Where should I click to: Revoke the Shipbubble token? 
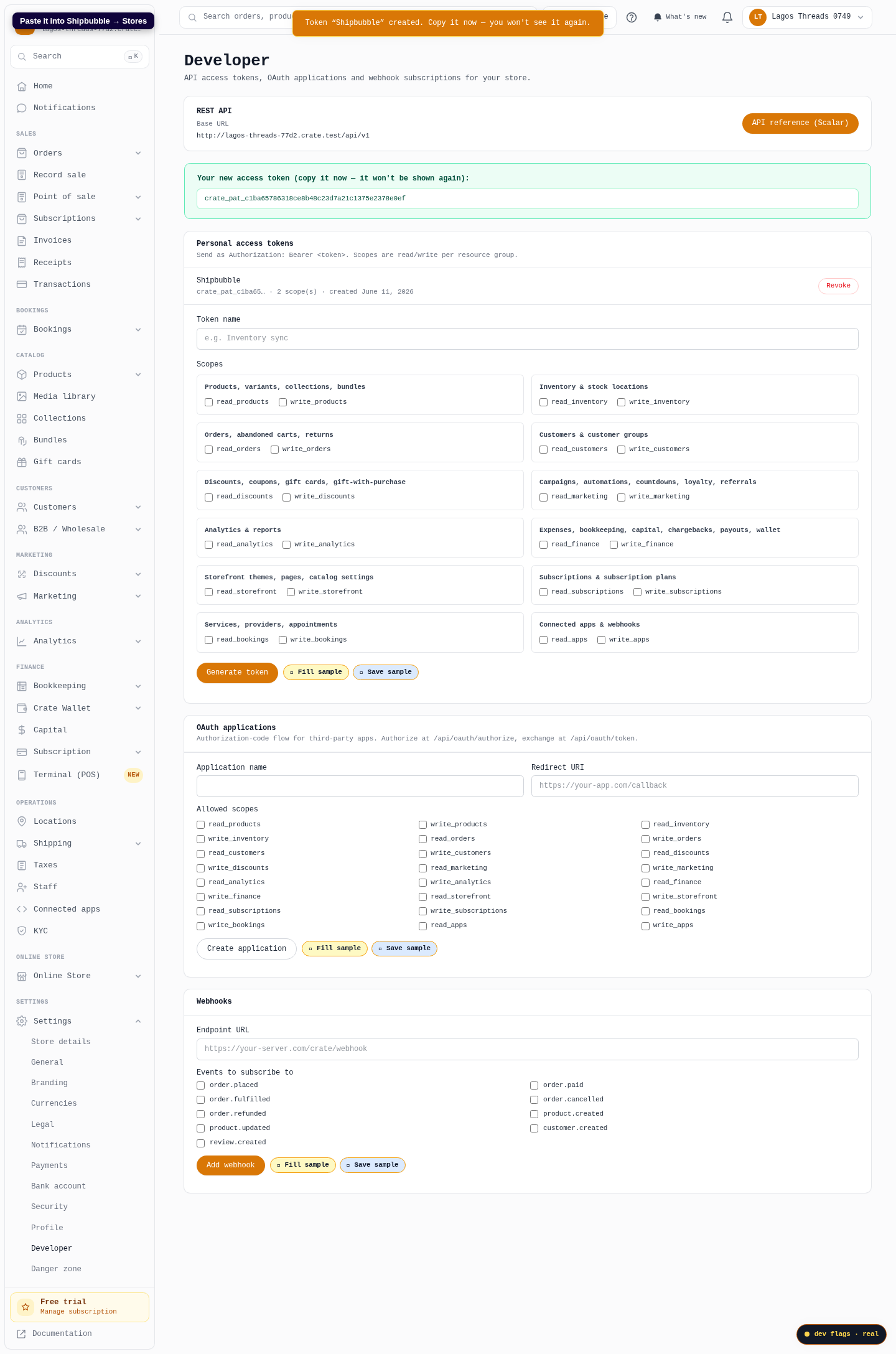click(x=838, y=286)
